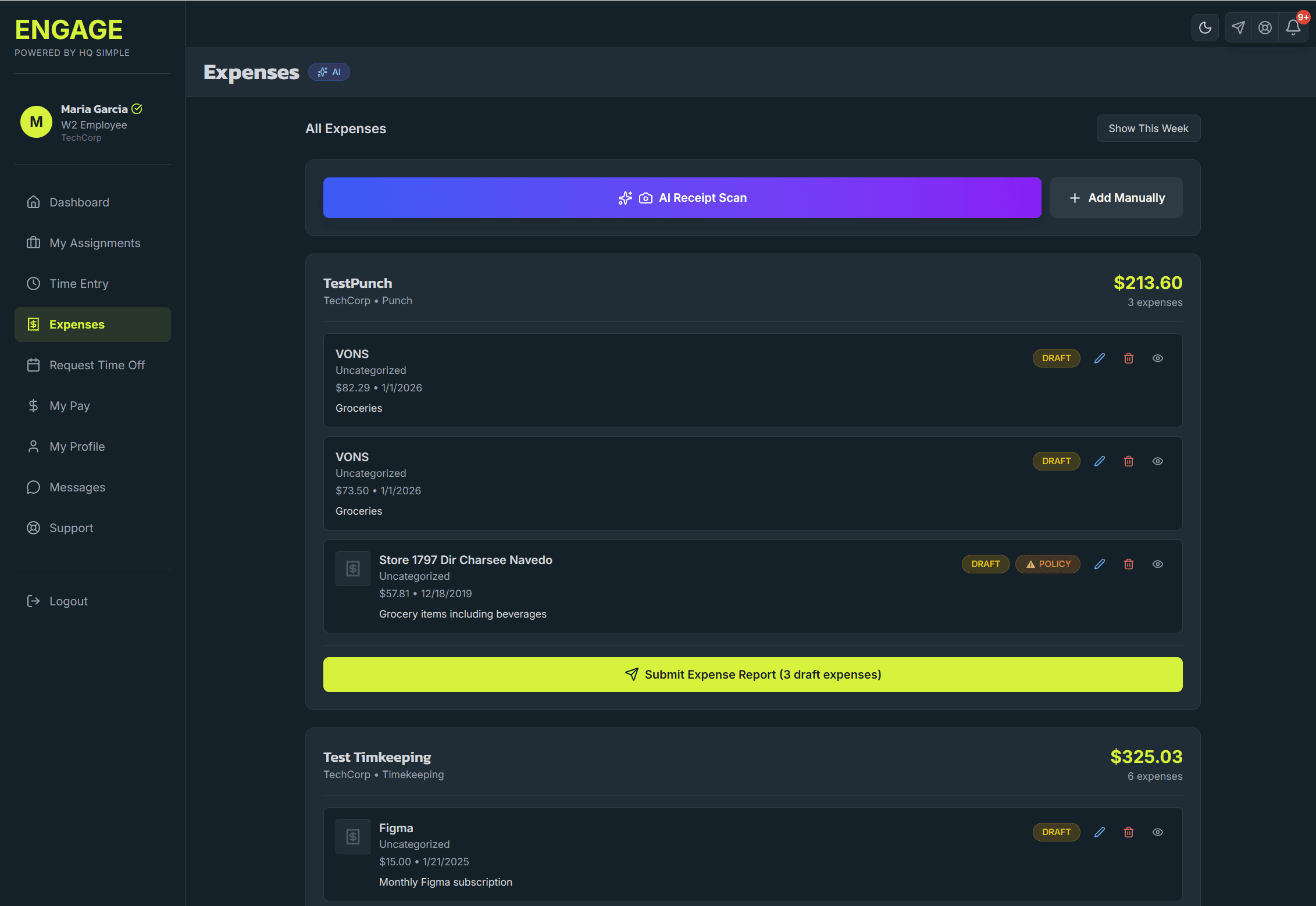Open Time Entry in sidebar
Screen dimensions: 1316x906
coord(92,284)
